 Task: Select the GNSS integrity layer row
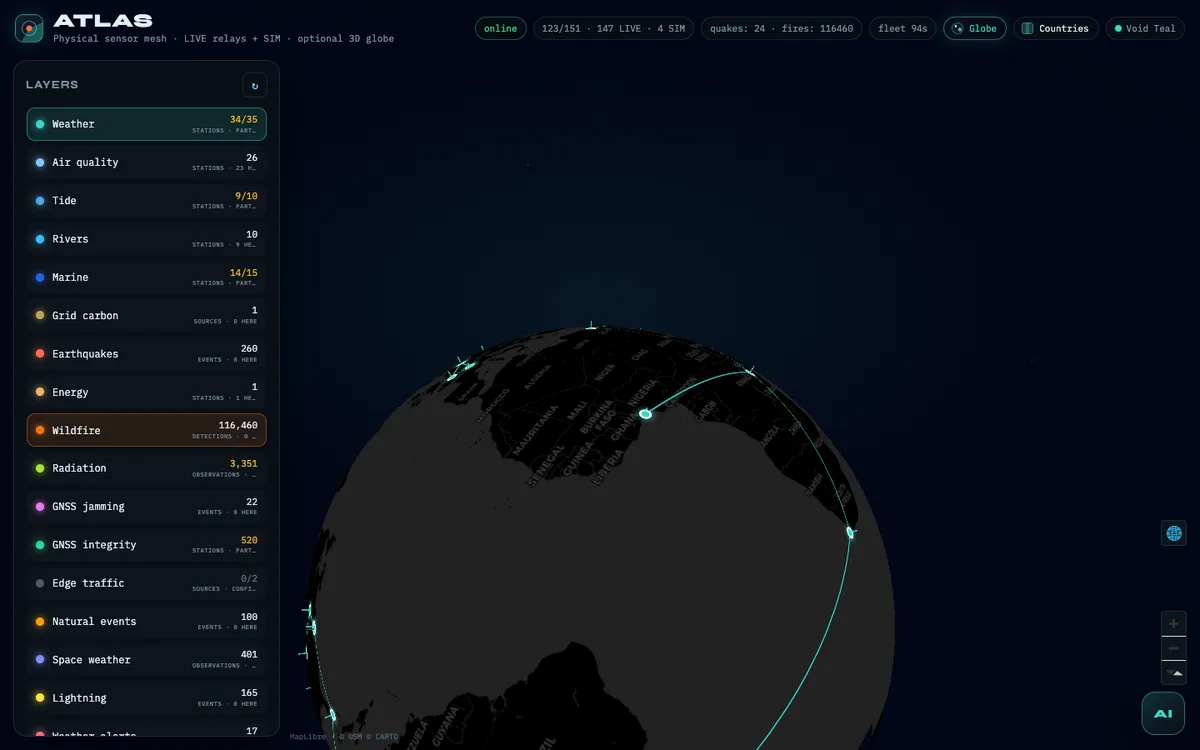click(147, 545)
